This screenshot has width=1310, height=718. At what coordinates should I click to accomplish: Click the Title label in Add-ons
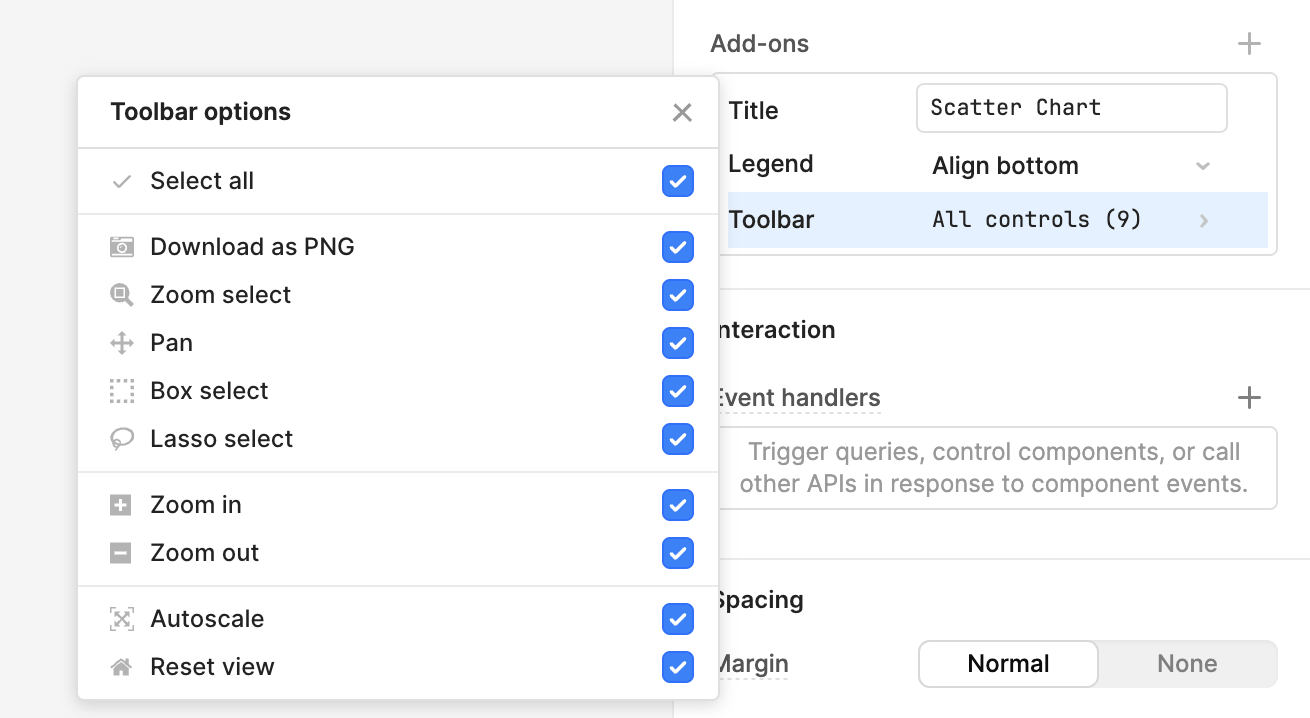click(754, 111)
